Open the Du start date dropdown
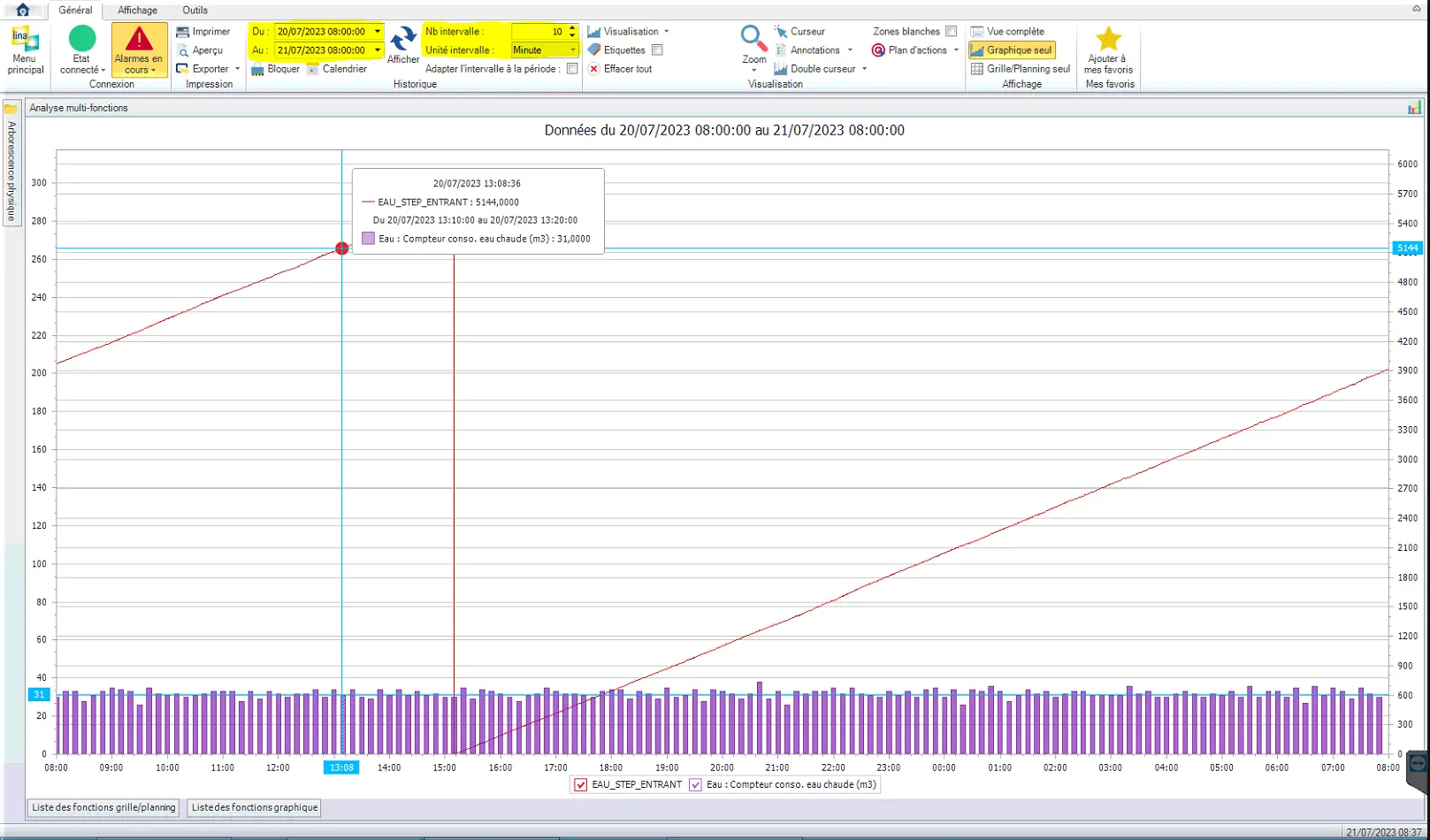The width and height of the screenshot is (1430, 840). [378, 32]
